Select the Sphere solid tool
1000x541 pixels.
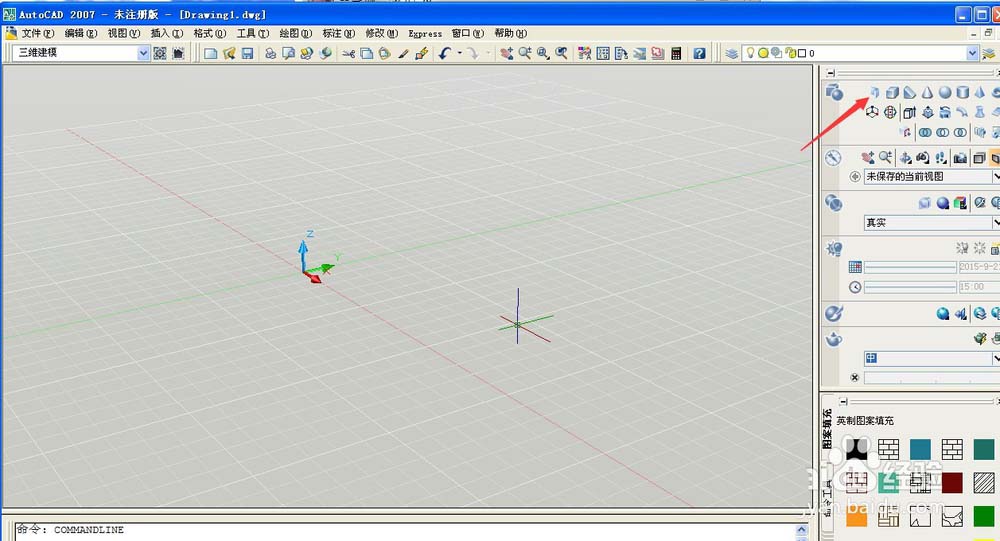945,93
